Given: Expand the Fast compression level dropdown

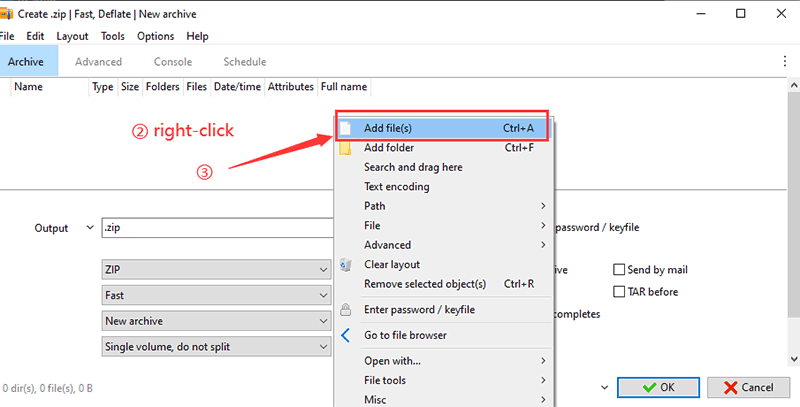Looking at the screenshot, I should 217,296.
